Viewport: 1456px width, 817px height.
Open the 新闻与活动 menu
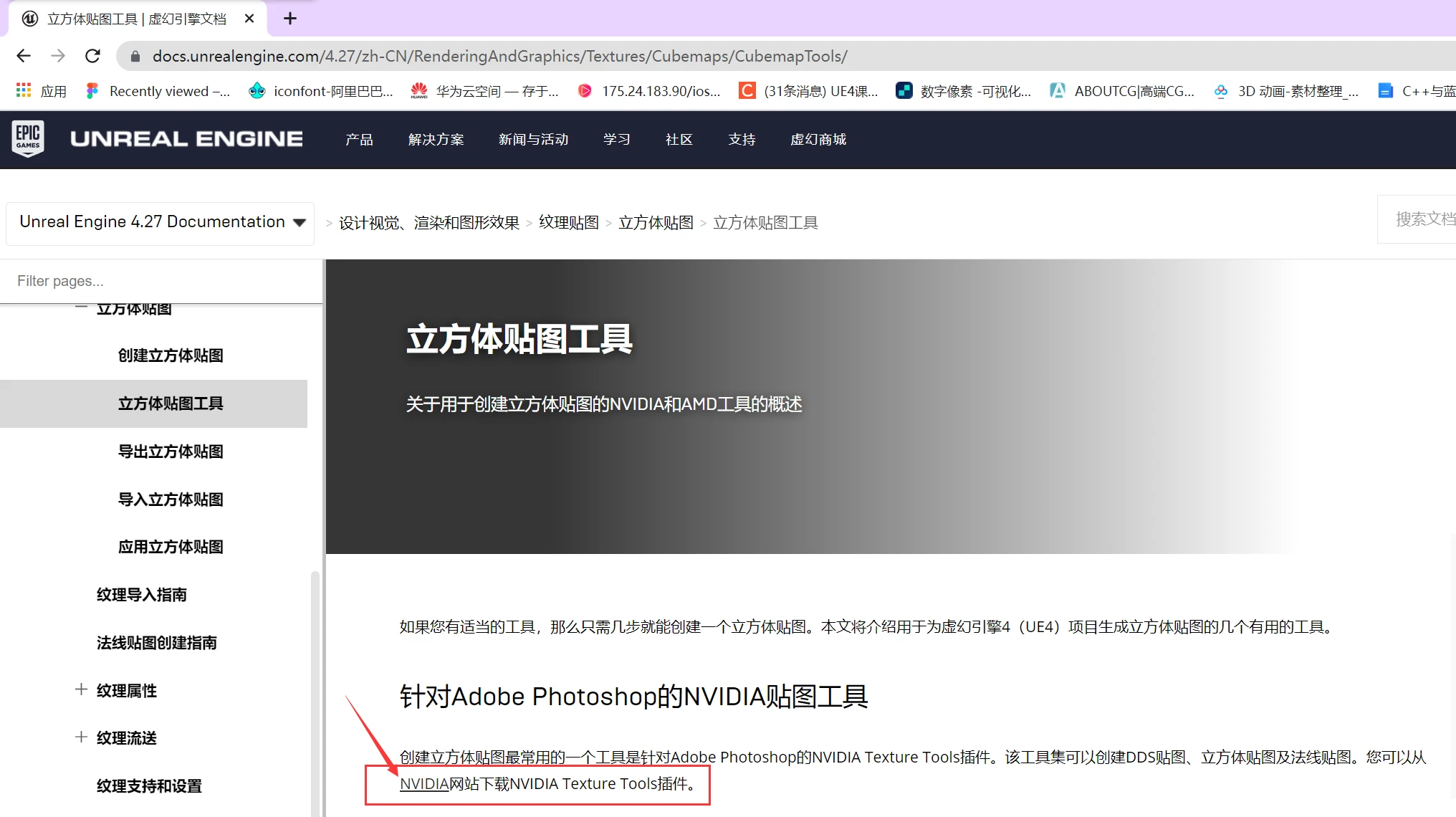click(533, 139)
